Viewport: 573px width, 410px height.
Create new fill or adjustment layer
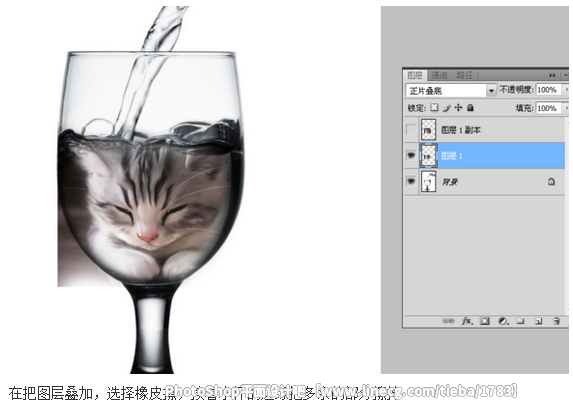[503, 321]
